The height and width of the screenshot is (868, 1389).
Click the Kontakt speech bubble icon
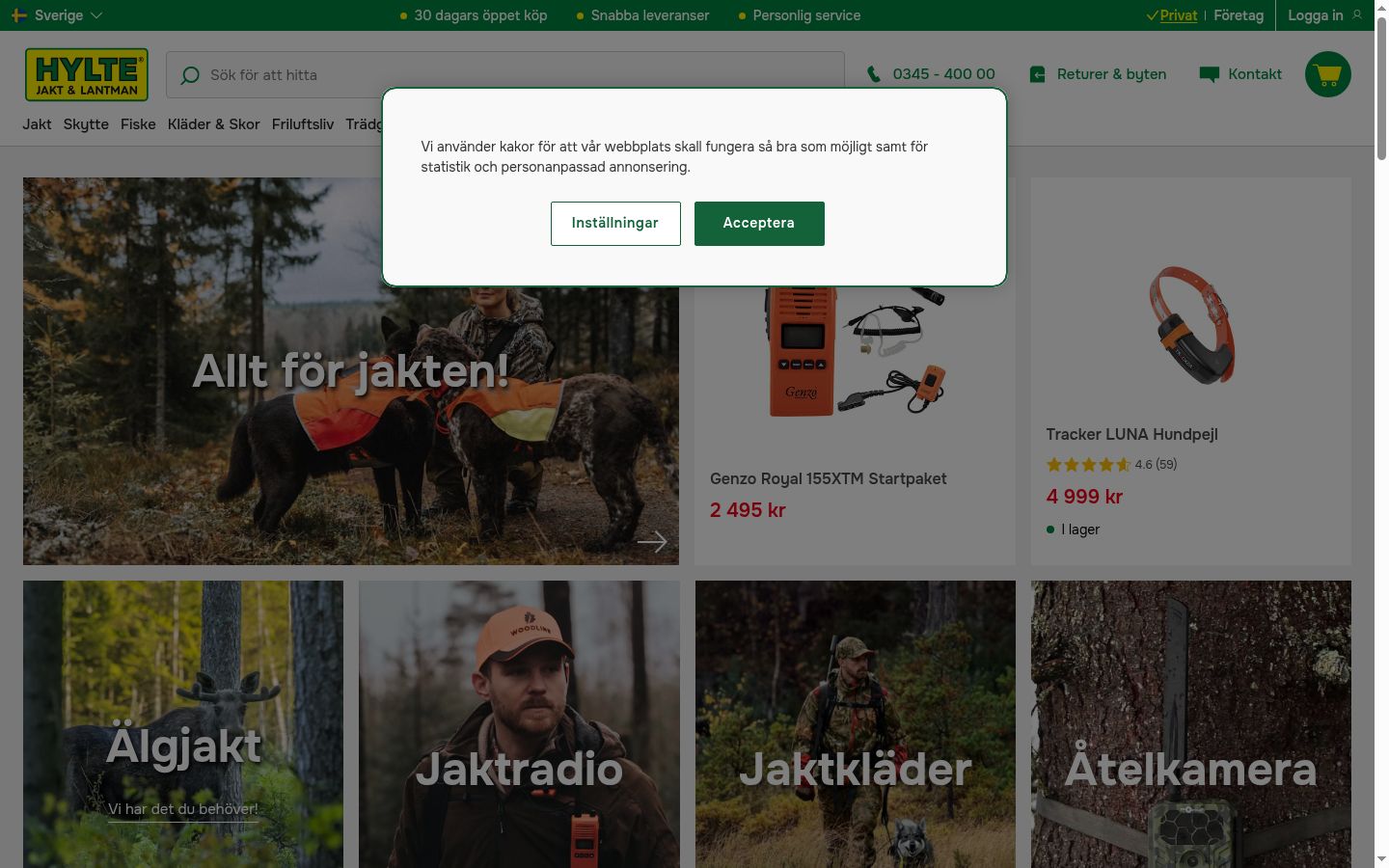[x=1209, y=74]
